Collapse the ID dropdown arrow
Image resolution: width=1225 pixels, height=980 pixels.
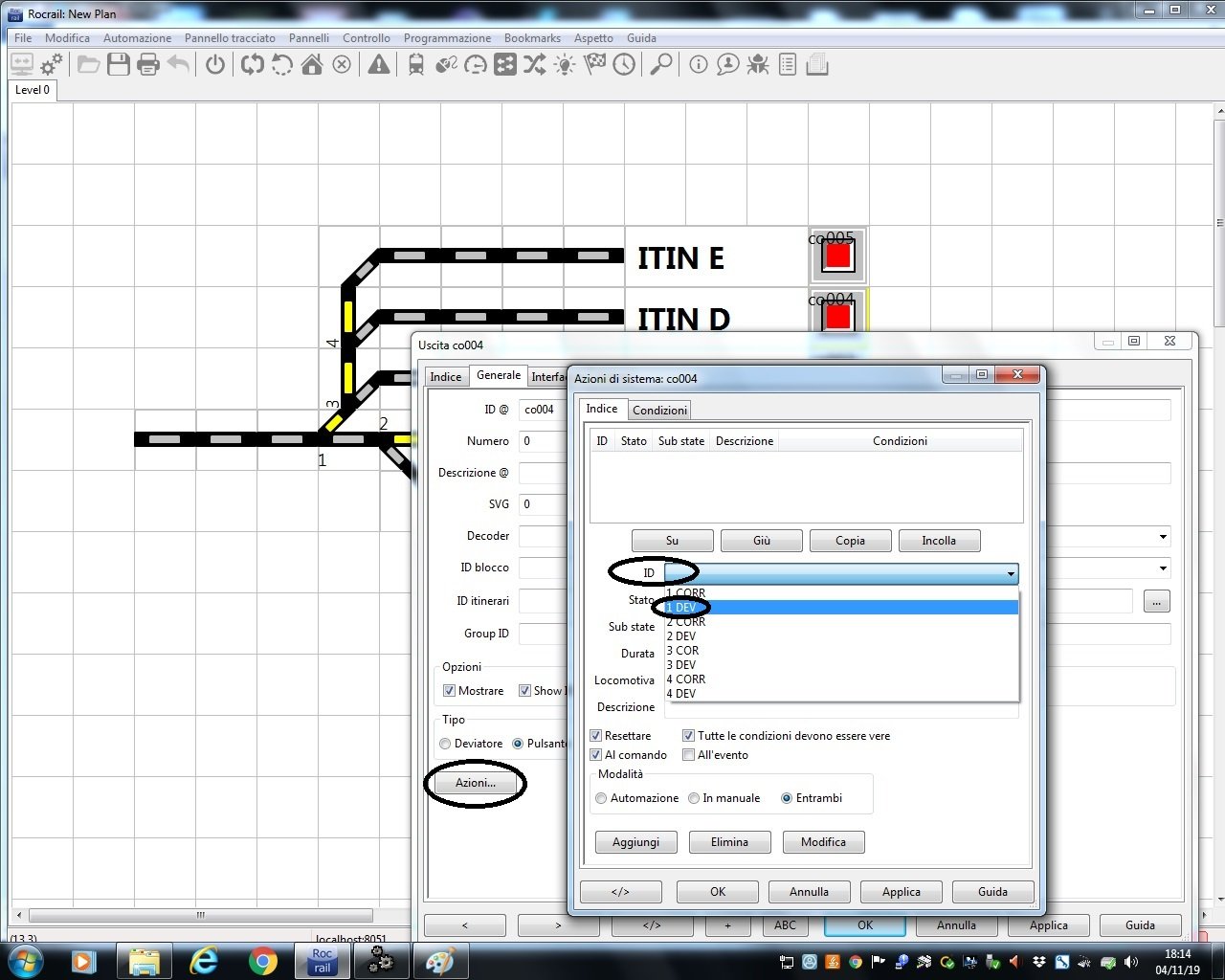click(1010, 574)
